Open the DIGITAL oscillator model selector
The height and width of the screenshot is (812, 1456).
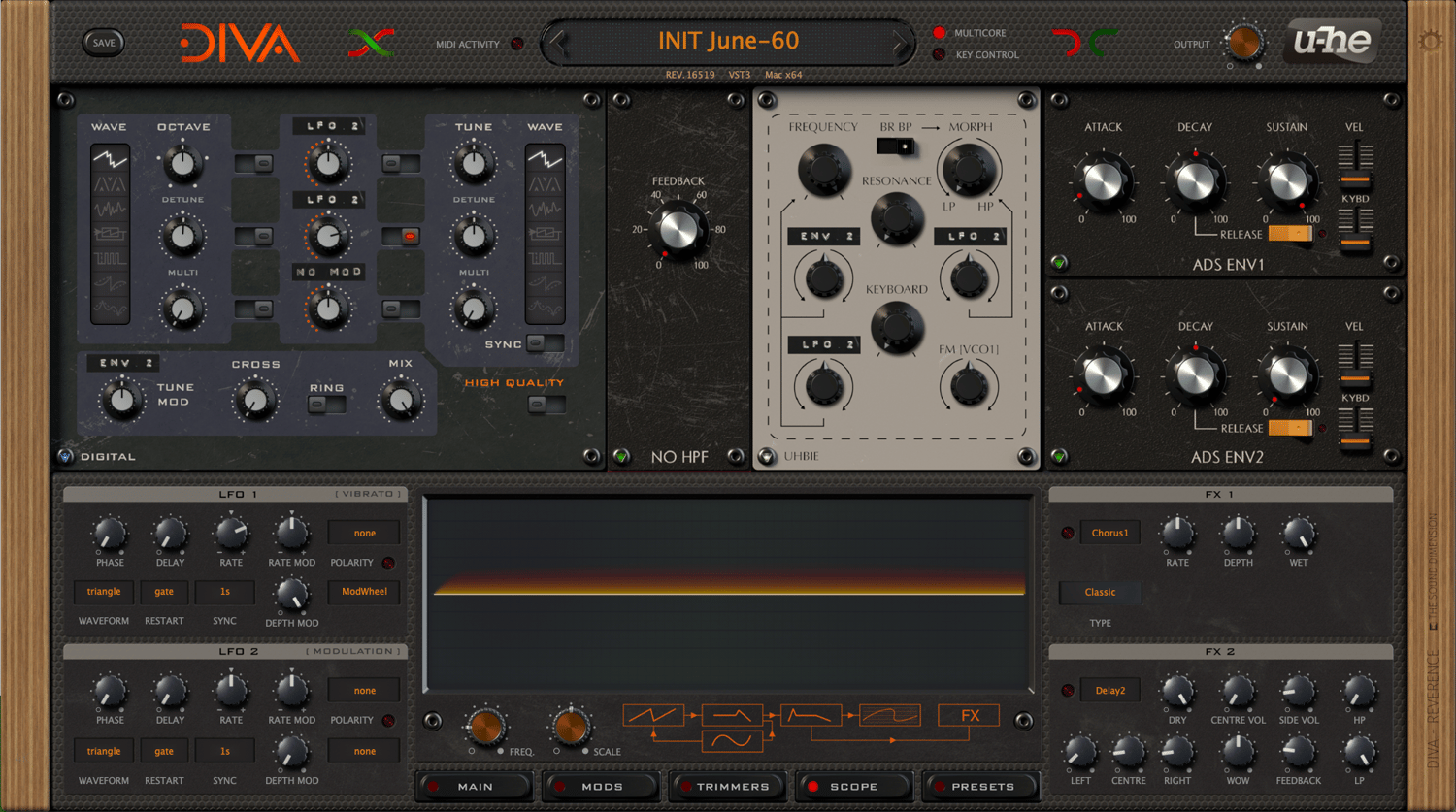pos(65,456)
